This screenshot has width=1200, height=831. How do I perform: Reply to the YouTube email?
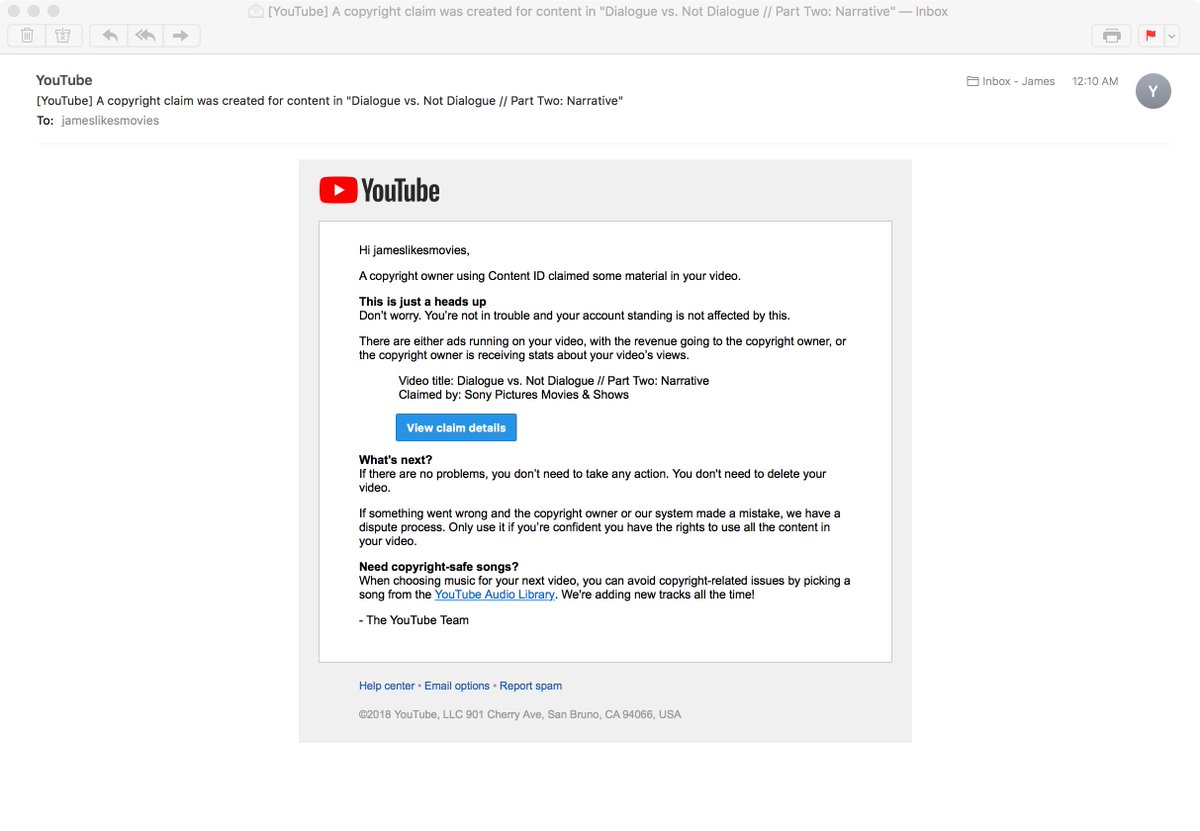(x=109, y=35)
